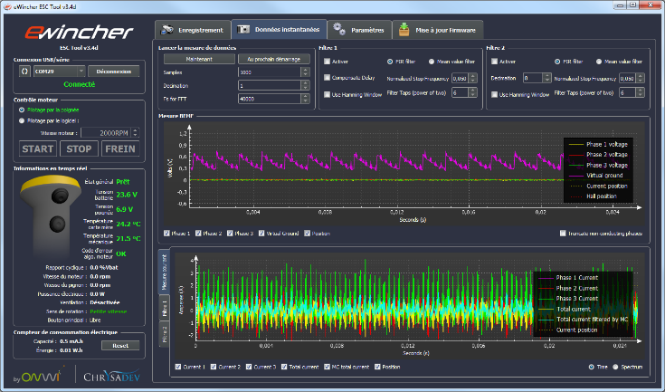Click the Déconnexion button
The image size is (665, 392).
click(x=114, y=71)
